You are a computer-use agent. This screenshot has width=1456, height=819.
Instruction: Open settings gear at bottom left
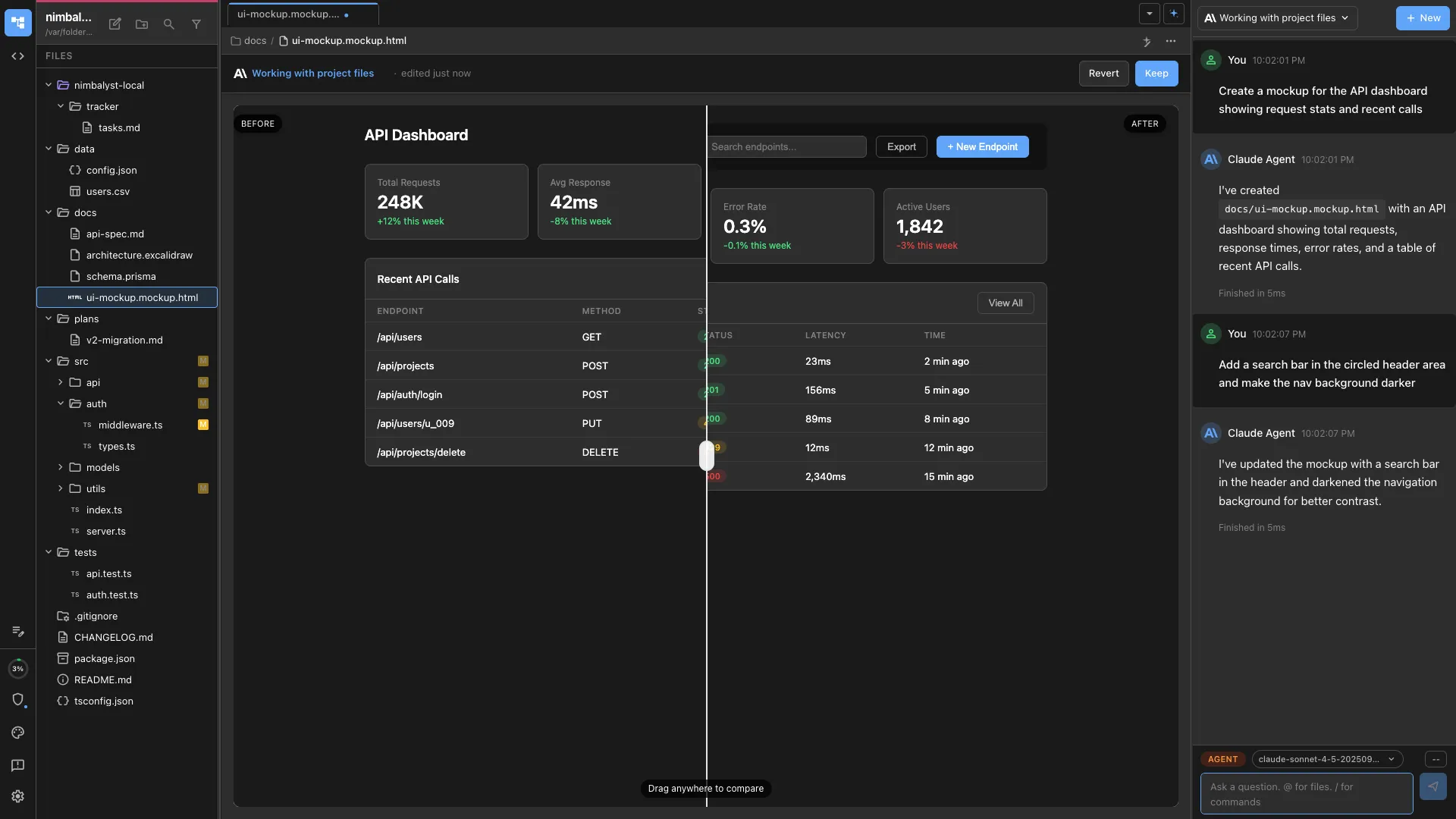click(x=17, y=796)
